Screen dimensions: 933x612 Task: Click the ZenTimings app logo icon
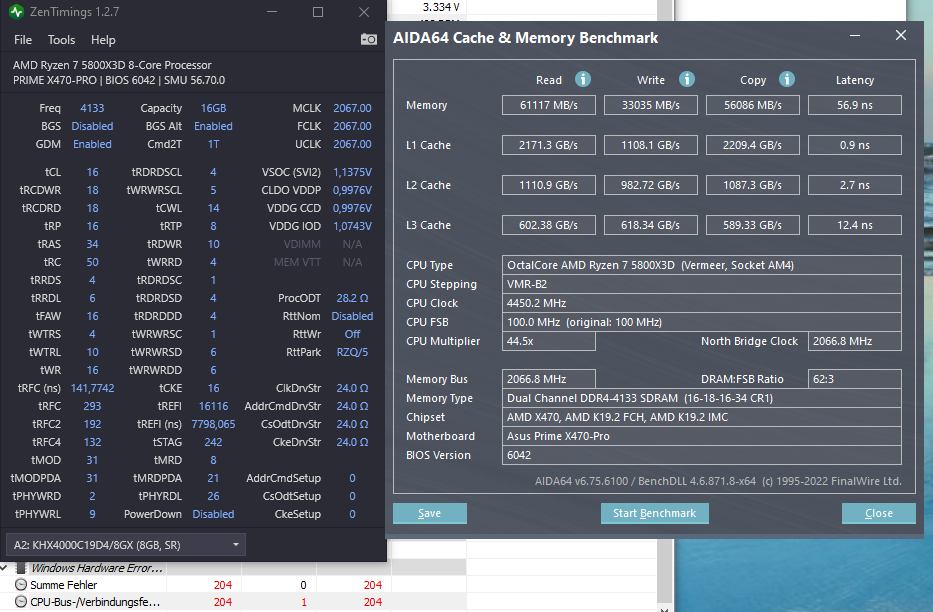point(16,11)
